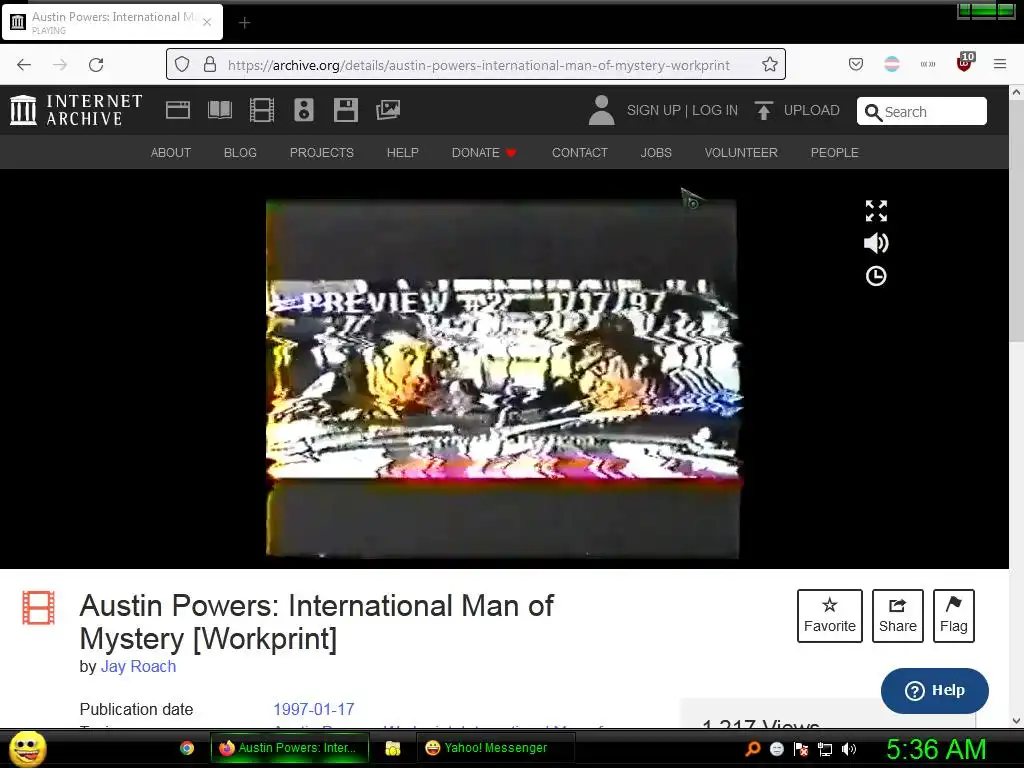Open the BLOG menu link
Viewport: 1024px width, 768px height.
point(240,152)
